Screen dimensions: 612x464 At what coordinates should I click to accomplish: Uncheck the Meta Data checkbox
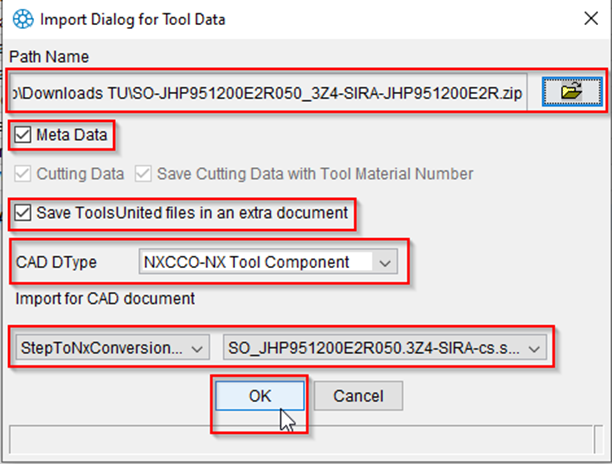point(23,135)
